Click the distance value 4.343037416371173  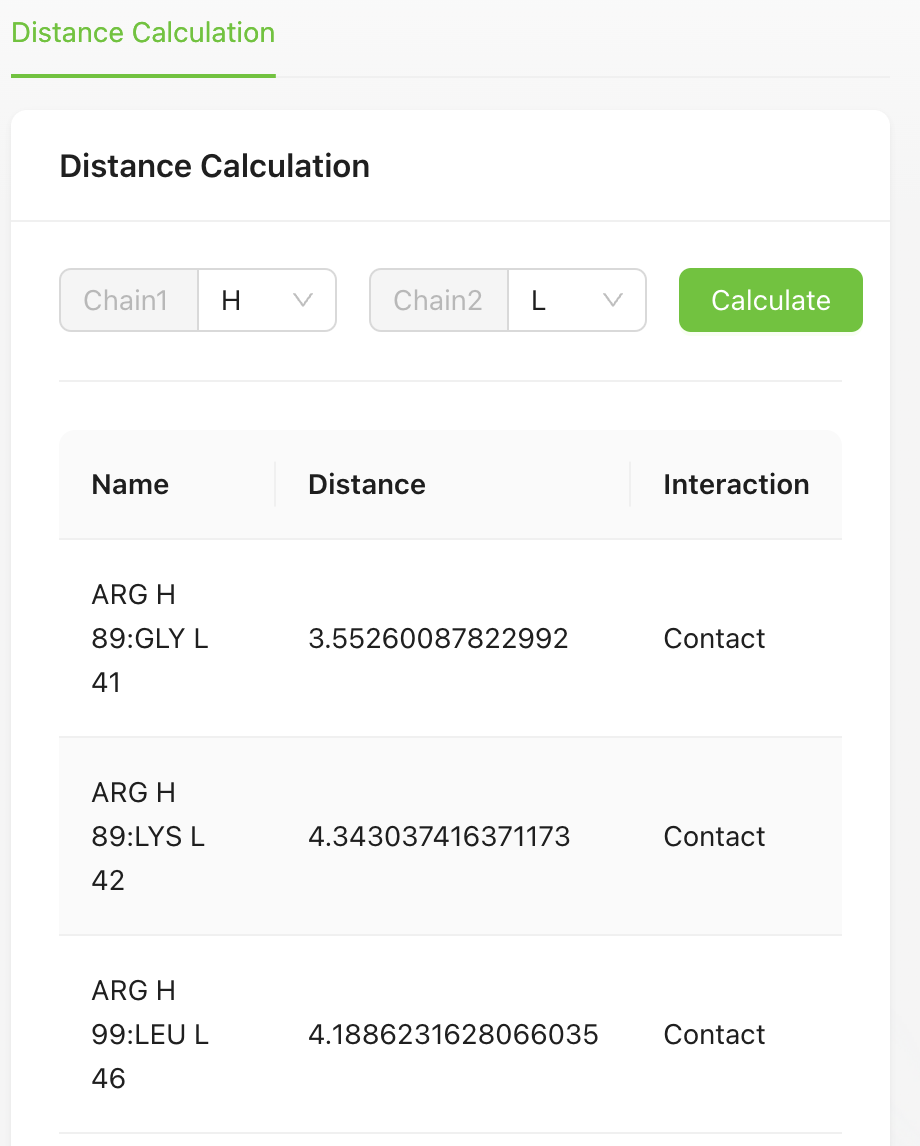click(438, 836)
